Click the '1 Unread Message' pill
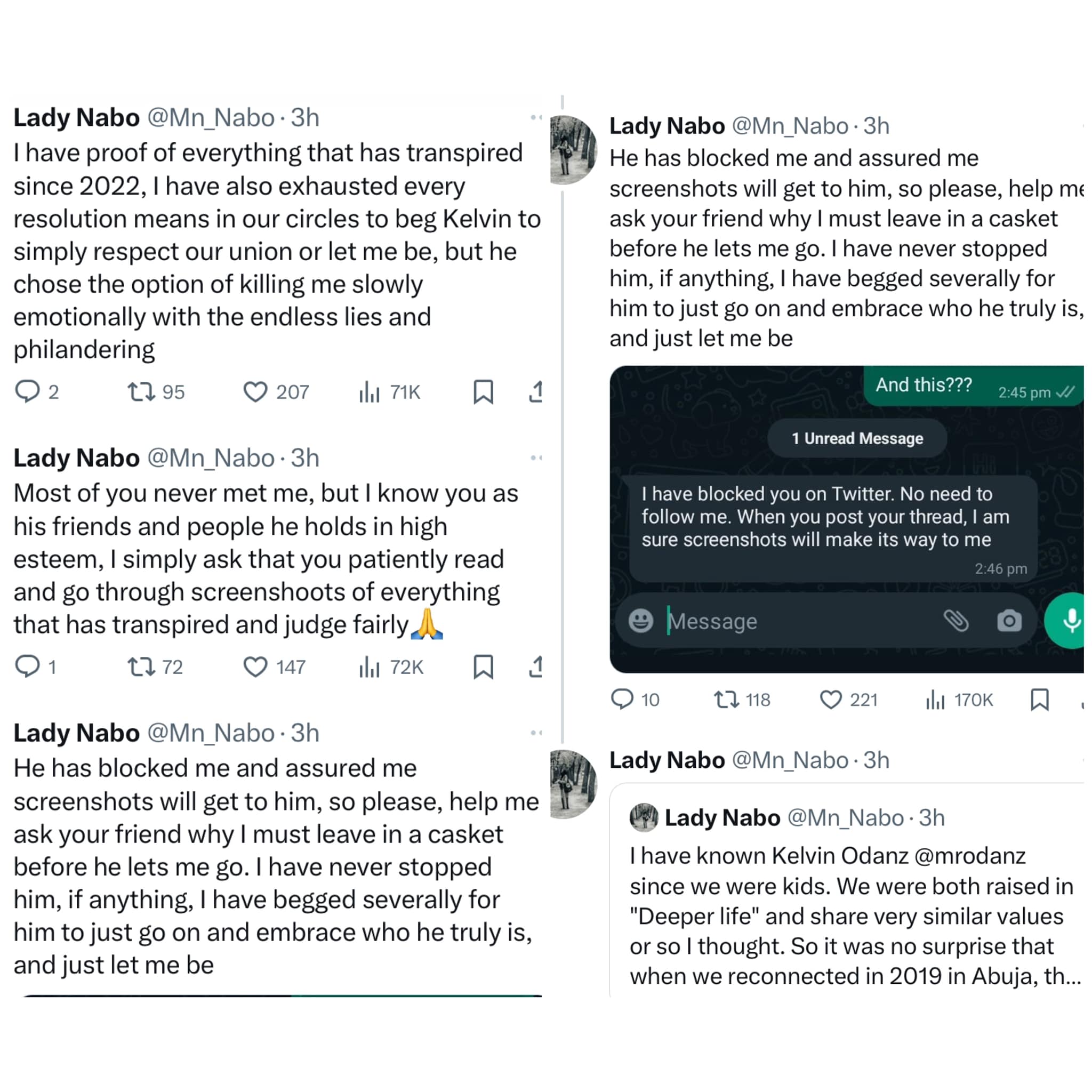Image resolution: width=1092 pixels, height=1092 pixels. click(x=857, y=438)
